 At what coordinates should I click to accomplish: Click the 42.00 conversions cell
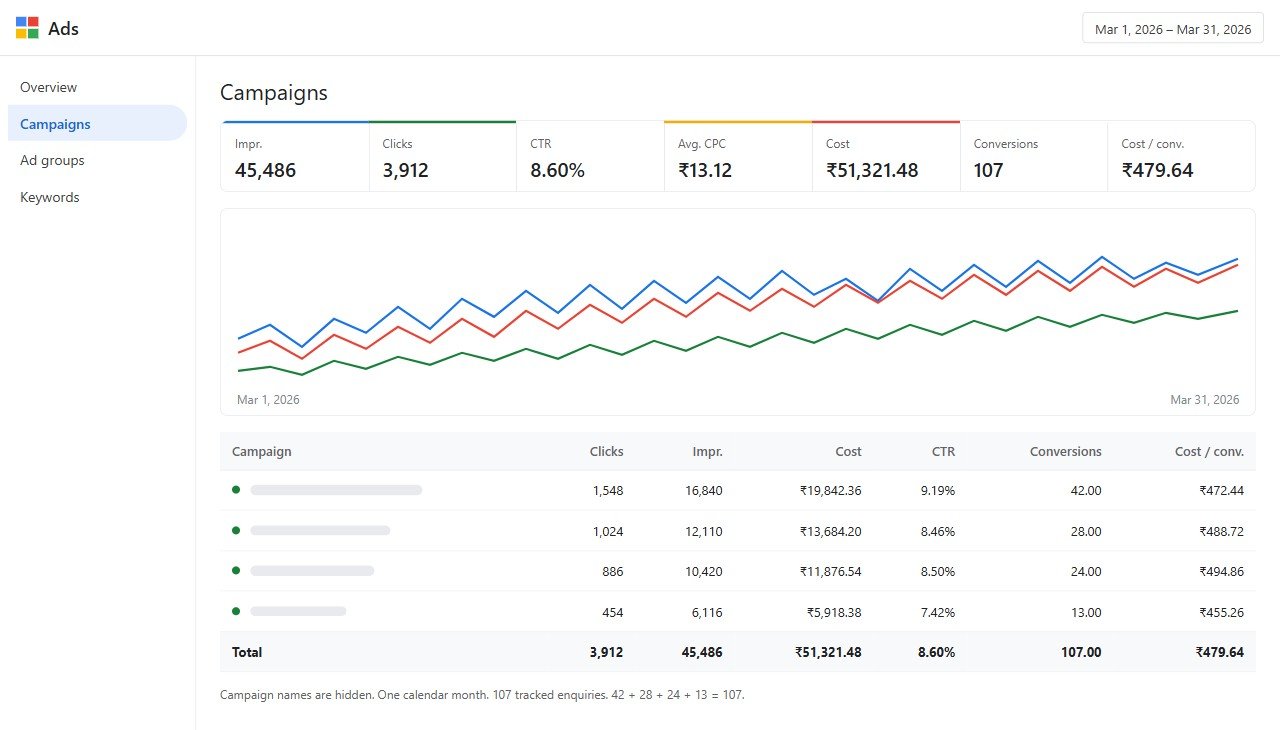pos(1086,491)
